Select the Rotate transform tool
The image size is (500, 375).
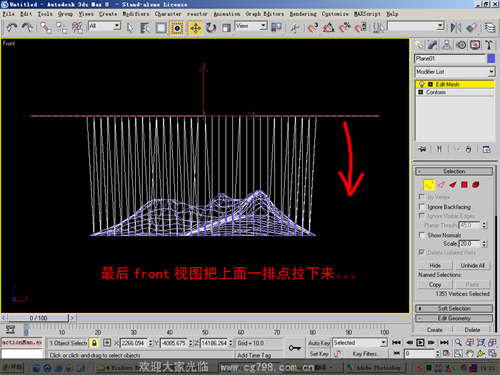tap(211, 28)
